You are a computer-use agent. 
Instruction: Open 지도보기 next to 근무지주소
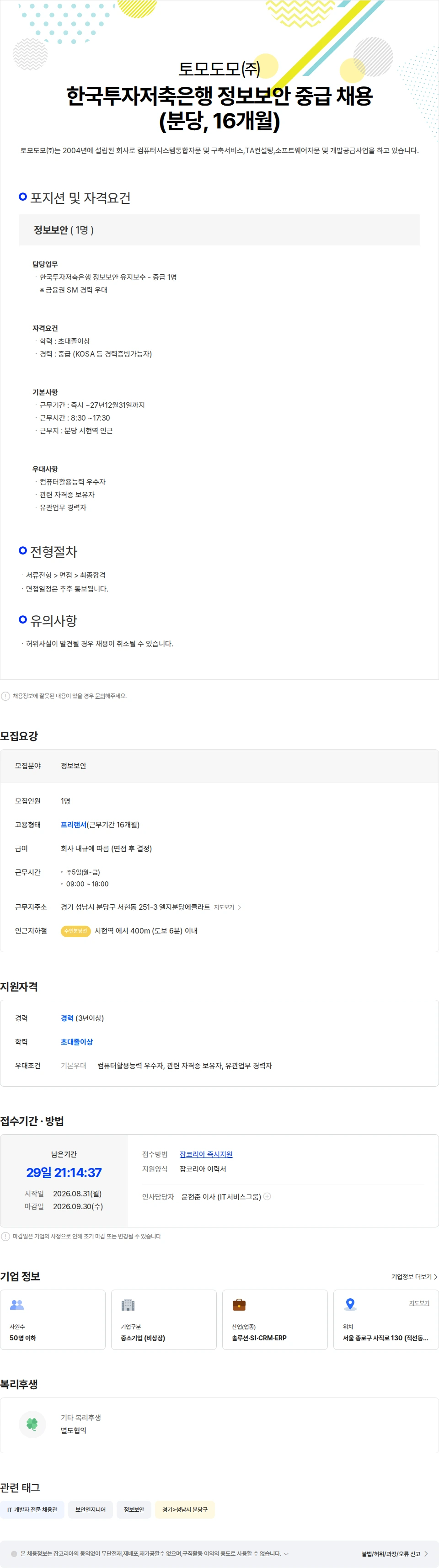click(224, 907)
